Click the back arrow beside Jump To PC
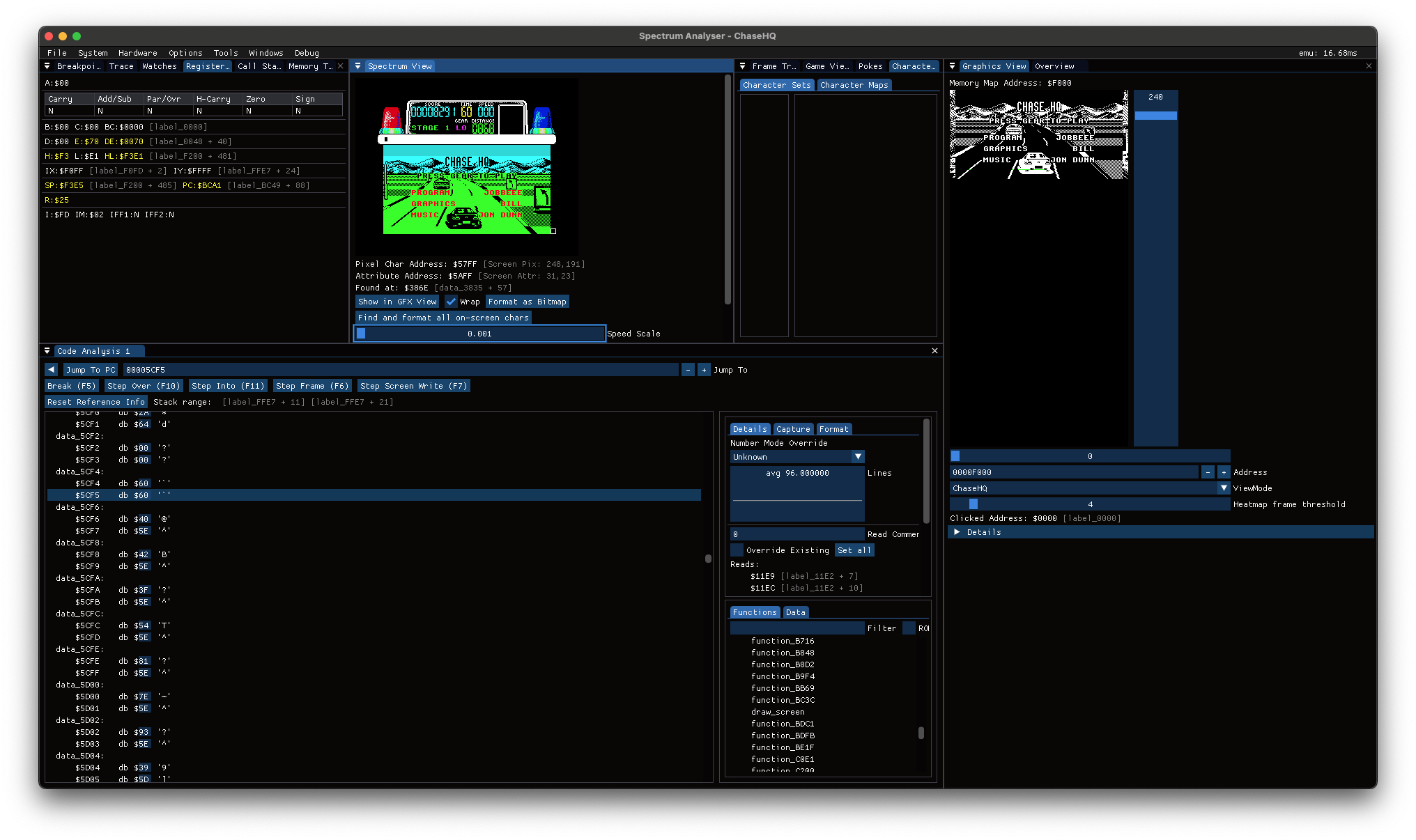1416x840 pixels. pos(51,370)
